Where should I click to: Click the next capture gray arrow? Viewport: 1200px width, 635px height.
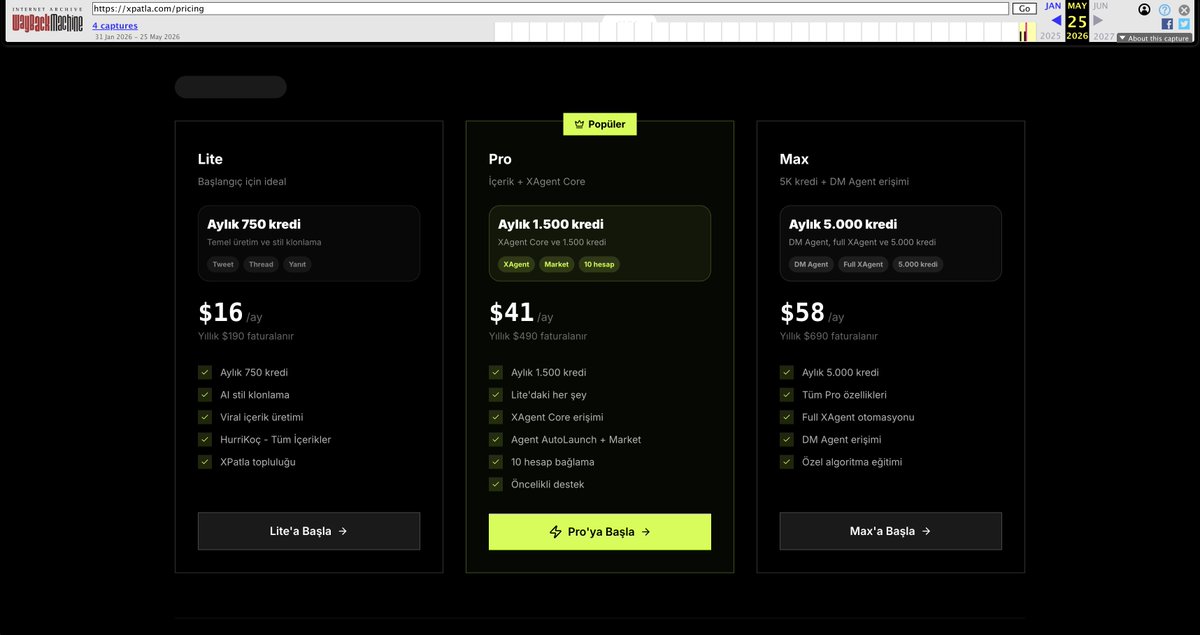click(x=1098, y=20)
